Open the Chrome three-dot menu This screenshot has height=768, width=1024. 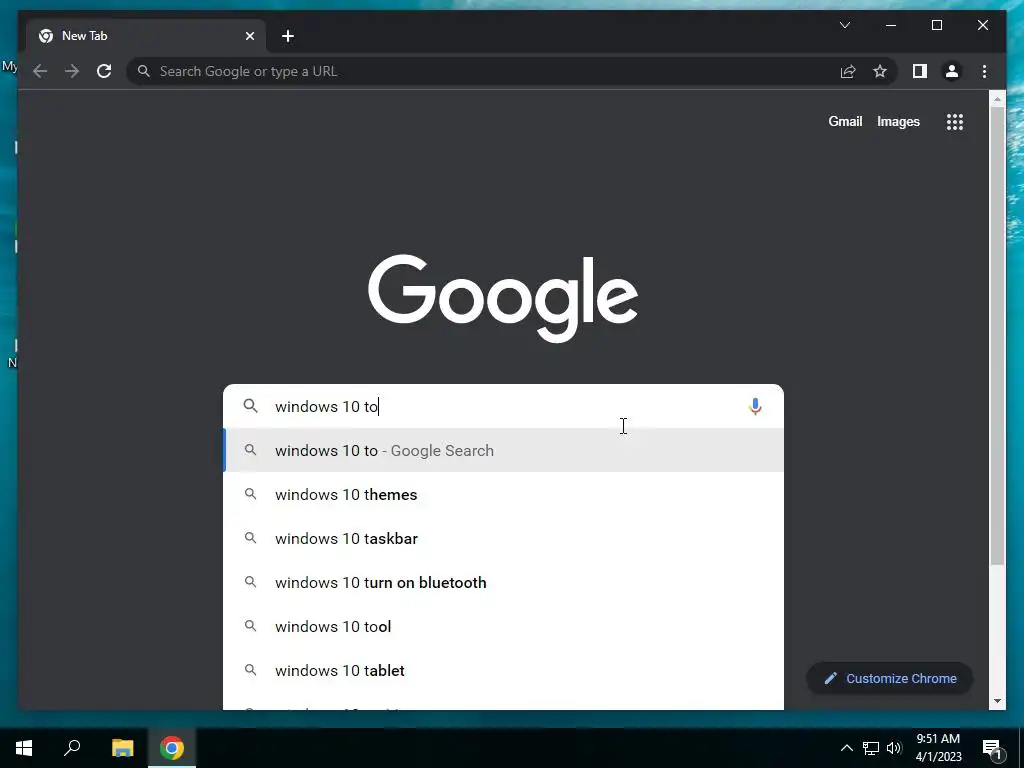[984, 71]
